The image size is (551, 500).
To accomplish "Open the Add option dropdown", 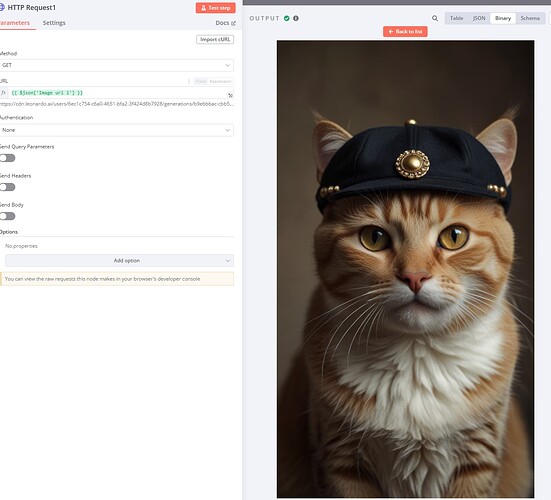I will point(119,261).
